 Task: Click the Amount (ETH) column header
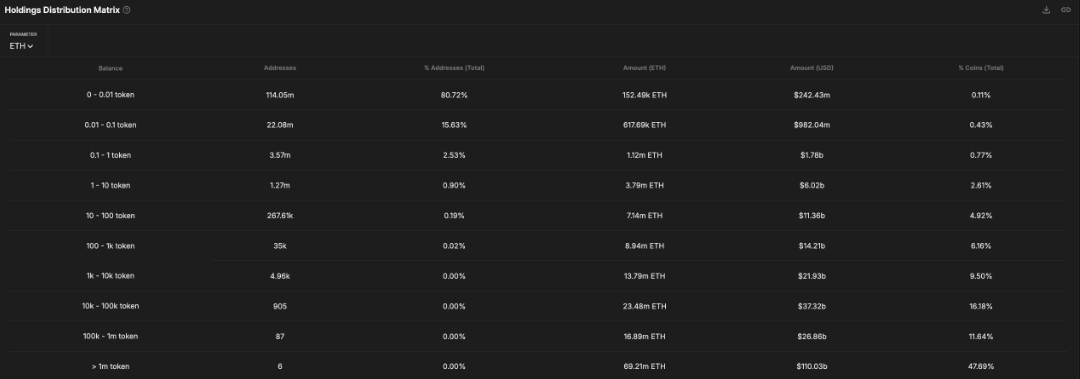pyautogui.click(x=644, y=68)
